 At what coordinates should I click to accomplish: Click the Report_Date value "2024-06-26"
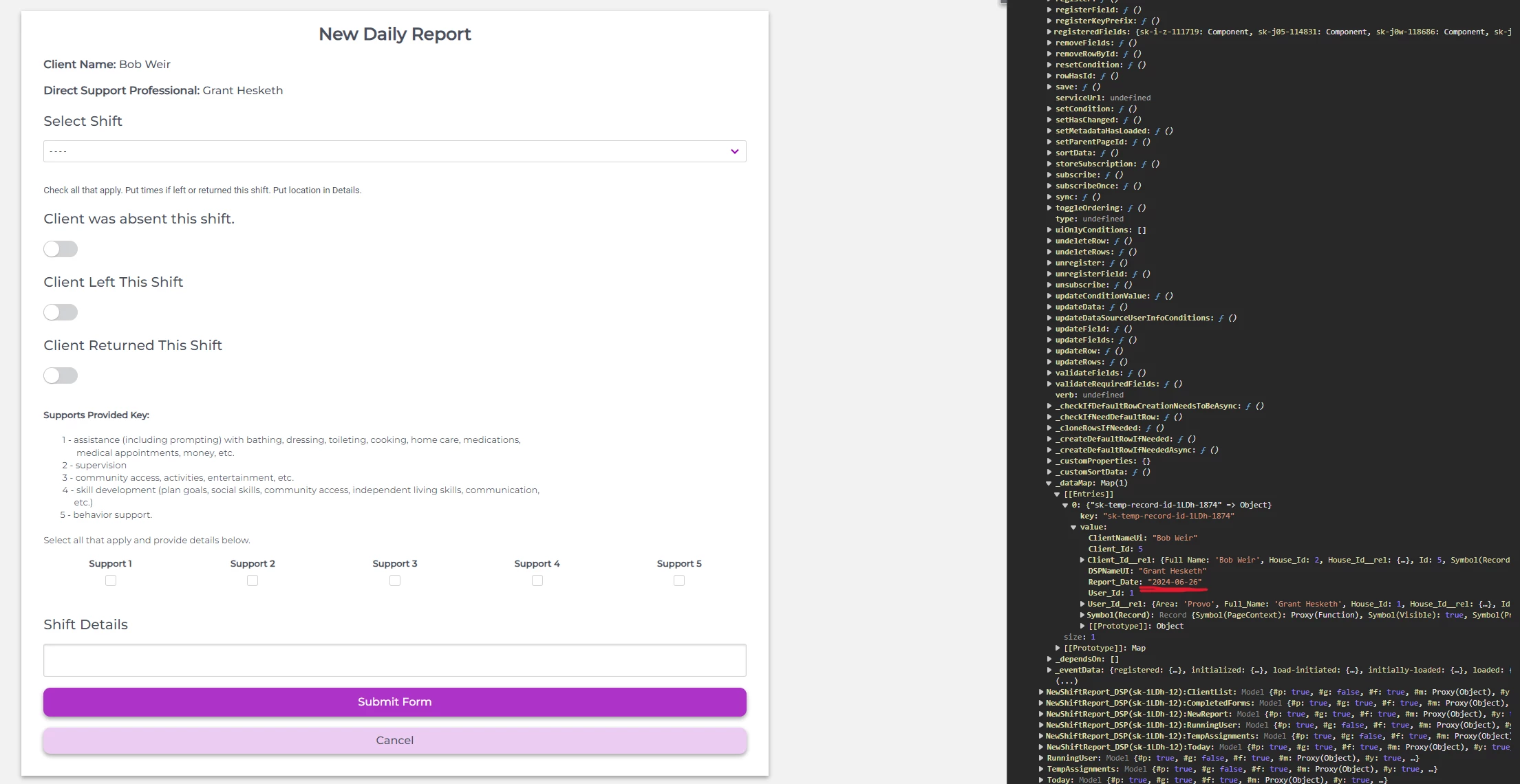point(1175,582)
